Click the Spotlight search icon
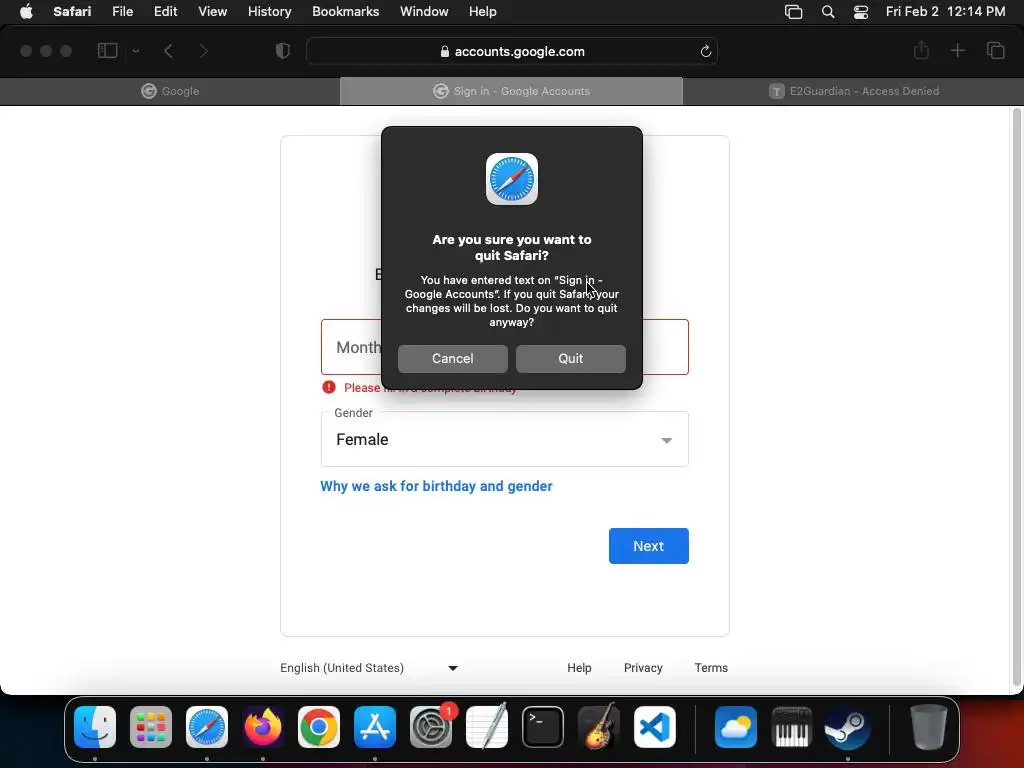1024x768 pixels. pos(827,12)
